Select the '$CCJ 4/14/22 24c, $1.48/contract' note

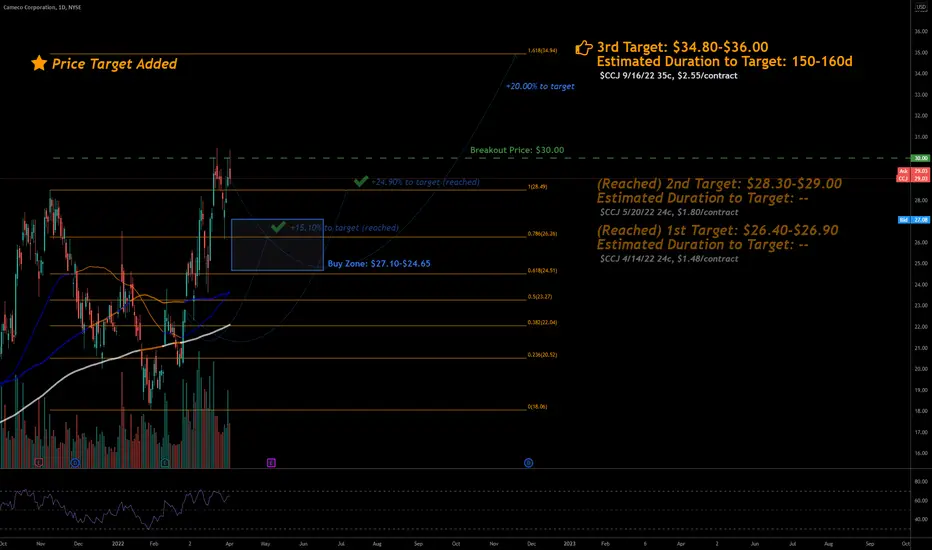tap(669, 259)
